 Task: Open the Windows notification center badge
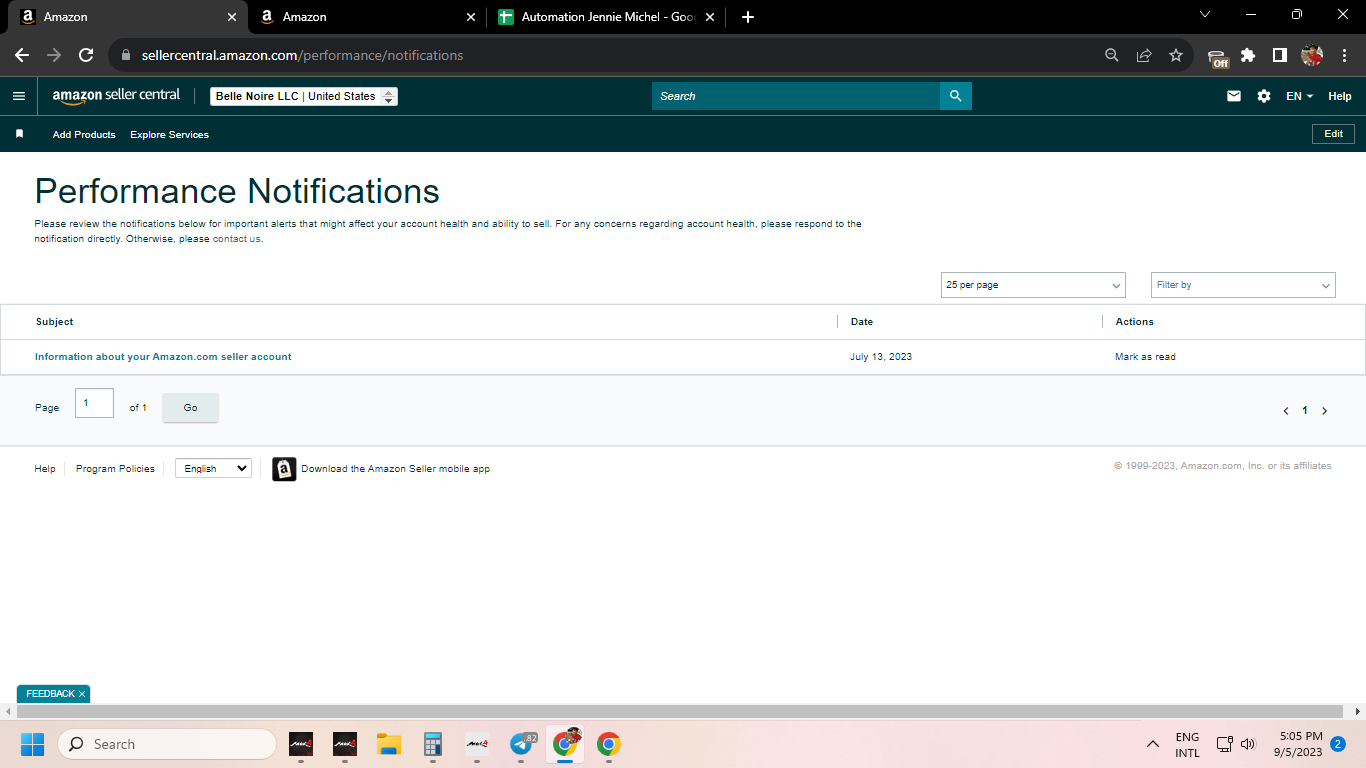pyautogui.click(x=1338, y=744)
